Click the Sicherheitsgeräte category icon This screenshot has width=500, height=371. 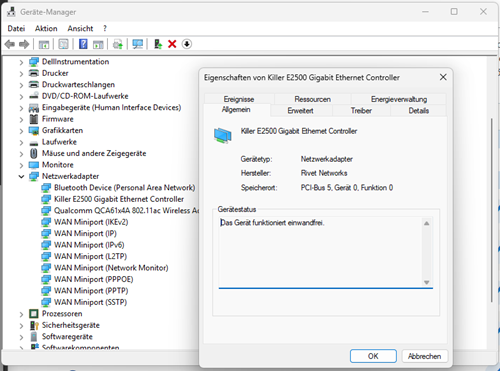(x=34, y=325)
